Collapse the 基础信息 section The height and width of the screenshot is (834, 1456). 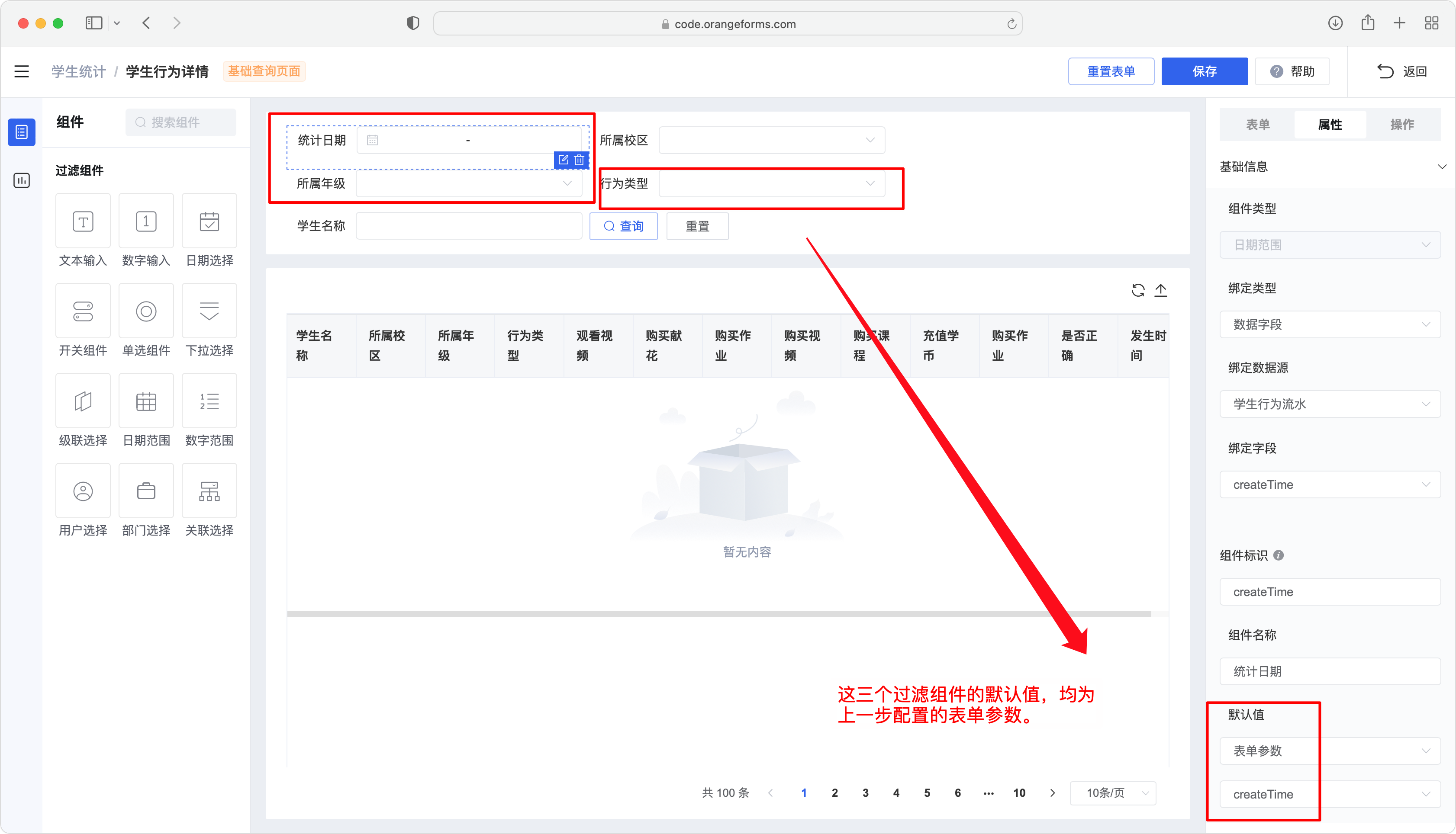(x=1442, y=167)
